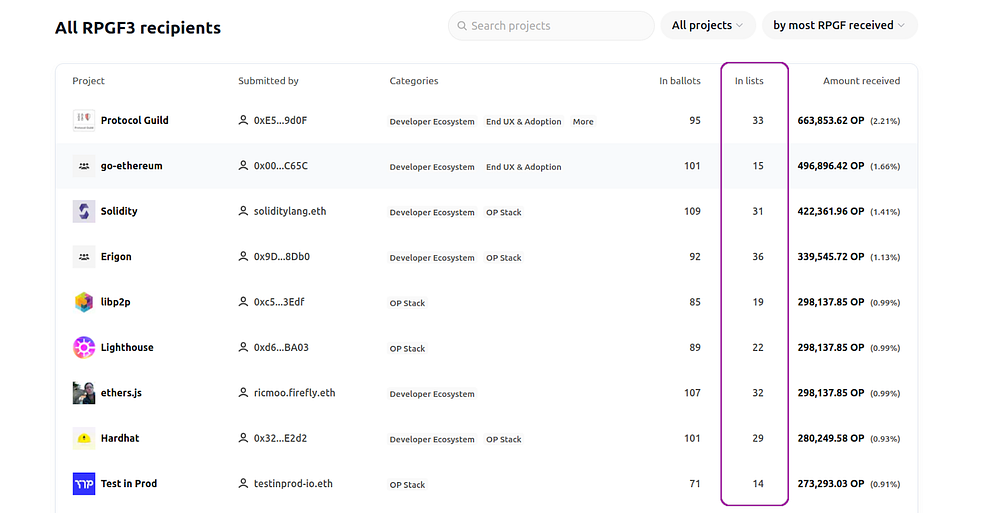Screen dimensions: 1000x513
Task: Open the Protocol Guild project
Action: [x=135, y=120]
